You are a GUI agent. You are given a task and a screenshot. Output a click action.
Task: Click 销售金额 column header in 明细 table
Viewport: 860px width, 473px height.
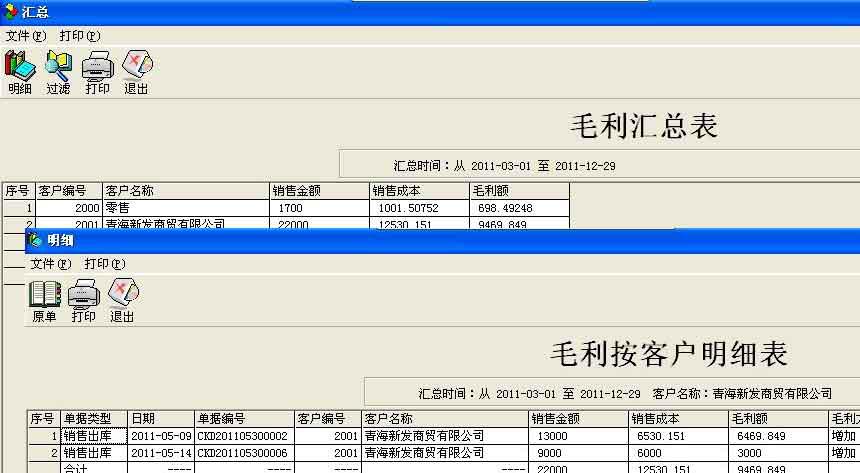(578, 419)
